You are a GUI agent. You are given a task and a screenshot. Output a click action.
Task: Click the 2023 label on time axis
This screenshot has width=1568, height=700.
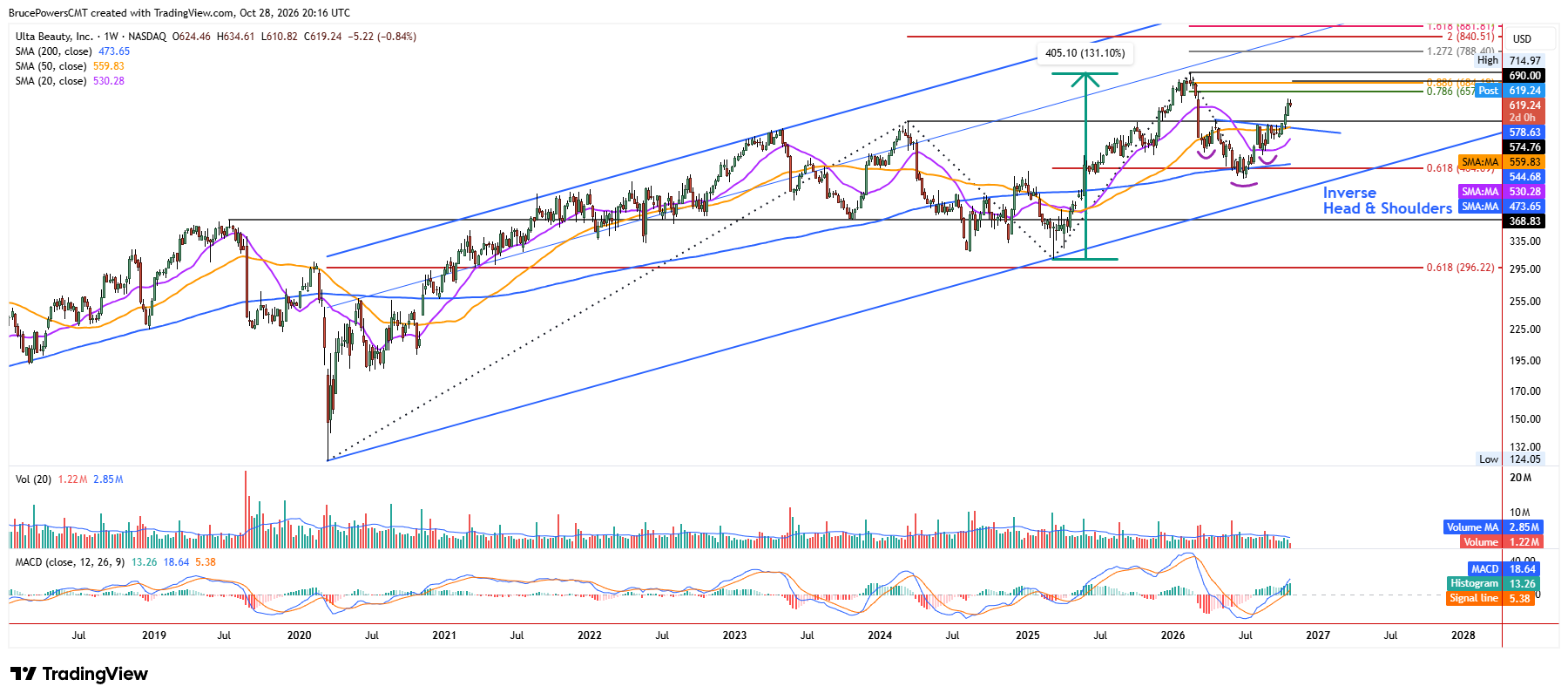point(734,635)
